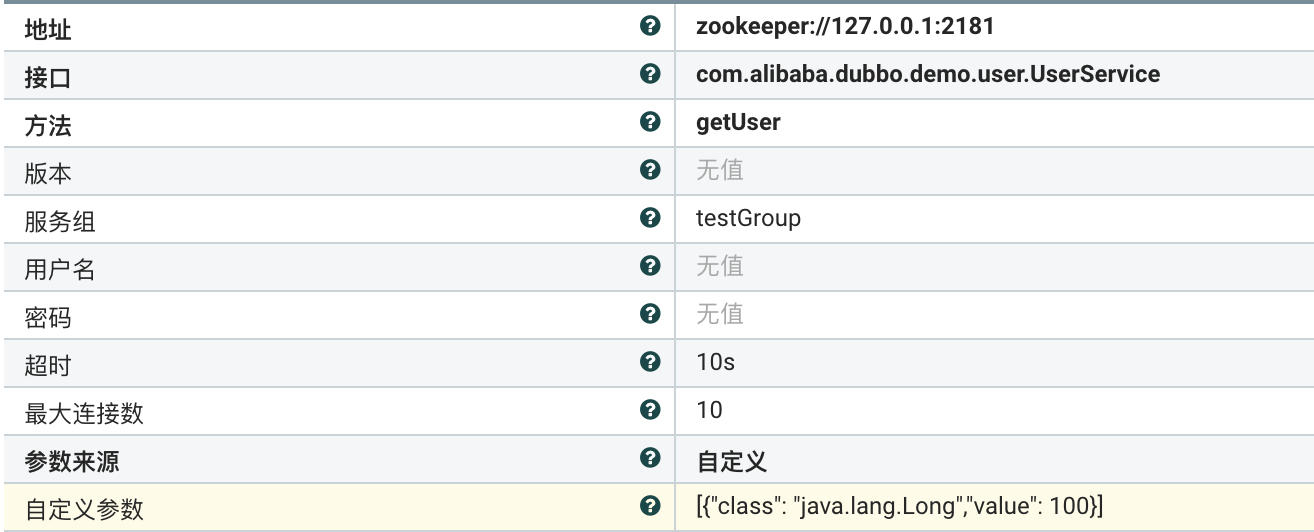Viewport: 1314px width, 532px height.
Task: Click help icon for 服务组
Action: click(x=651, y=218)
